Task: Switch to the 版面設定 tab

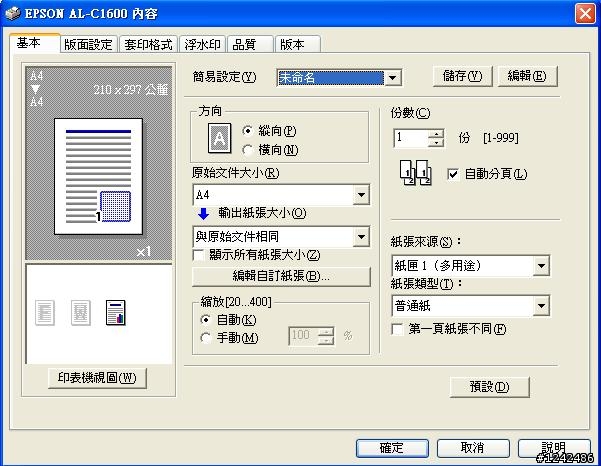Action: pyautogui.click(x=89, y=44)
